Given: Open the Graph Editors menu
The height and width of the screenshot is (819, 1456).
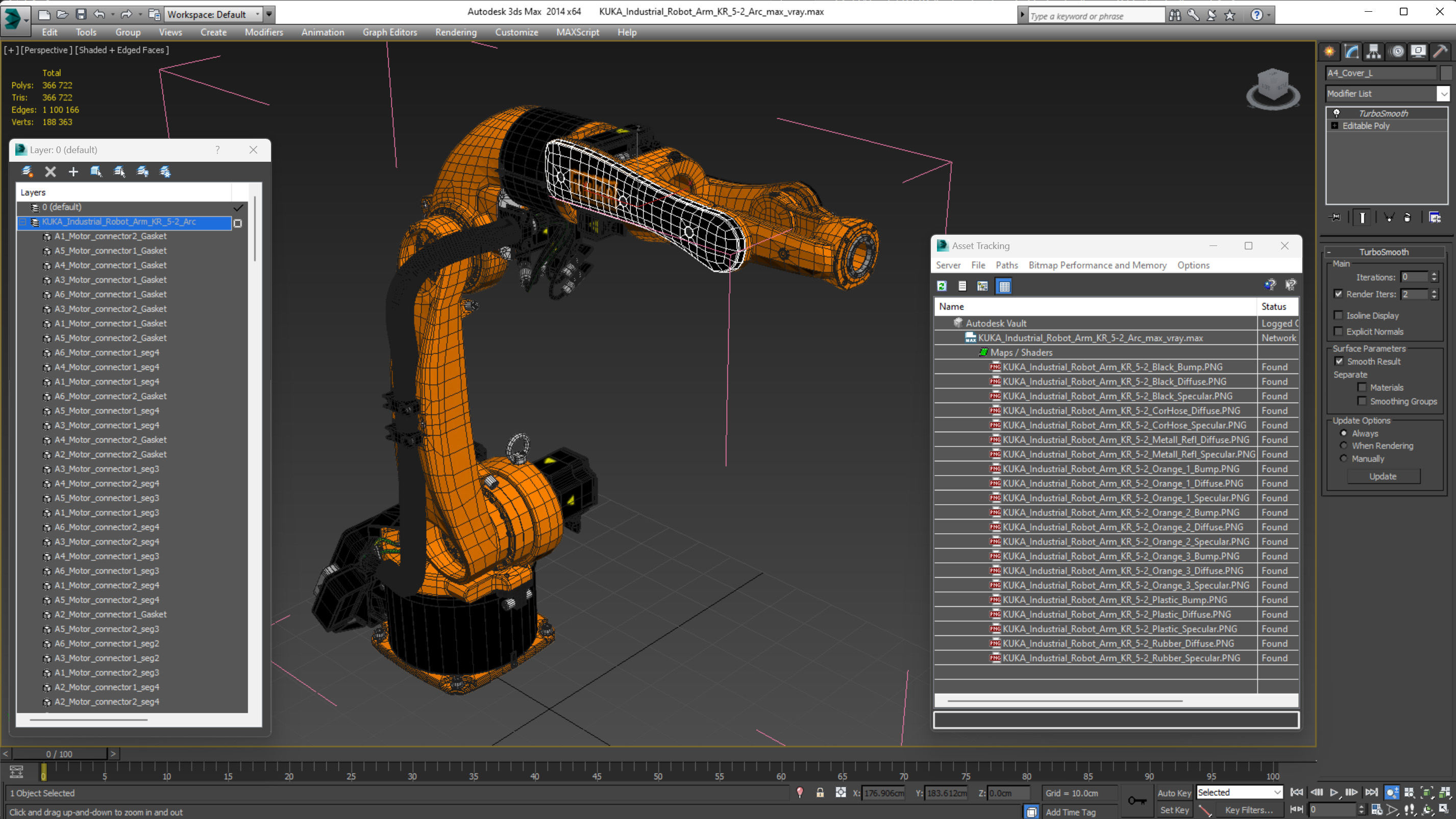Looking at the screenshot, I should pos(389,32).
